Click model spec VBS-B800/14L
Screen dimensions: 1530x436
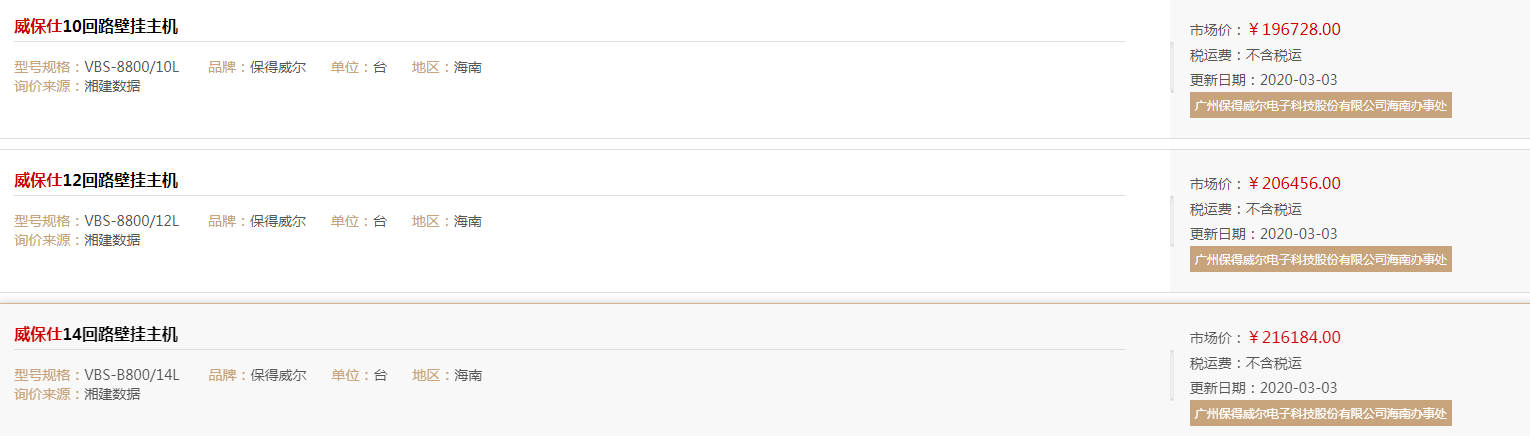coord(131,376)
